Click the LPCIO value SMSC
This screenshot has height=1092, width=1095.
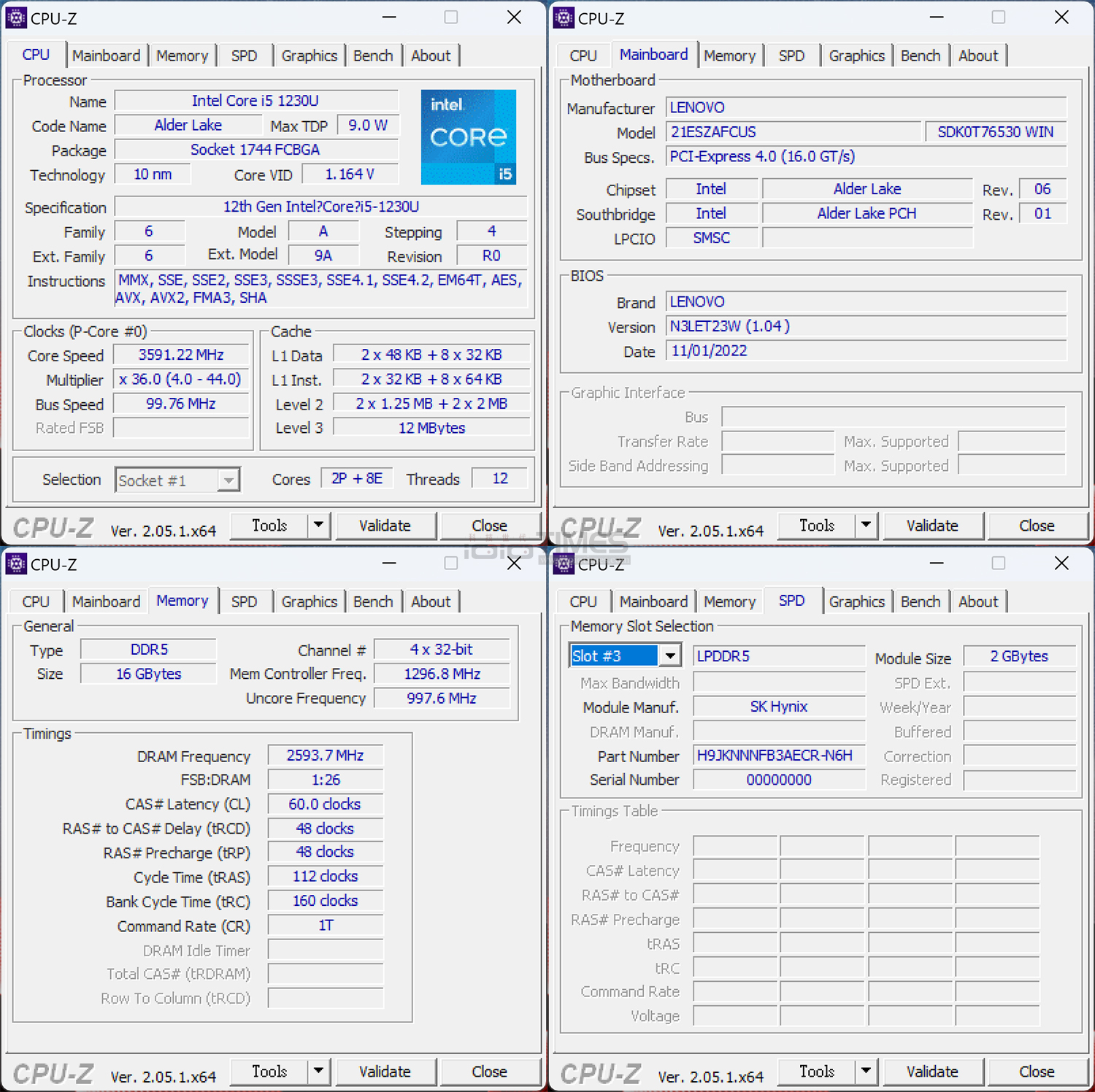point(712,238)
